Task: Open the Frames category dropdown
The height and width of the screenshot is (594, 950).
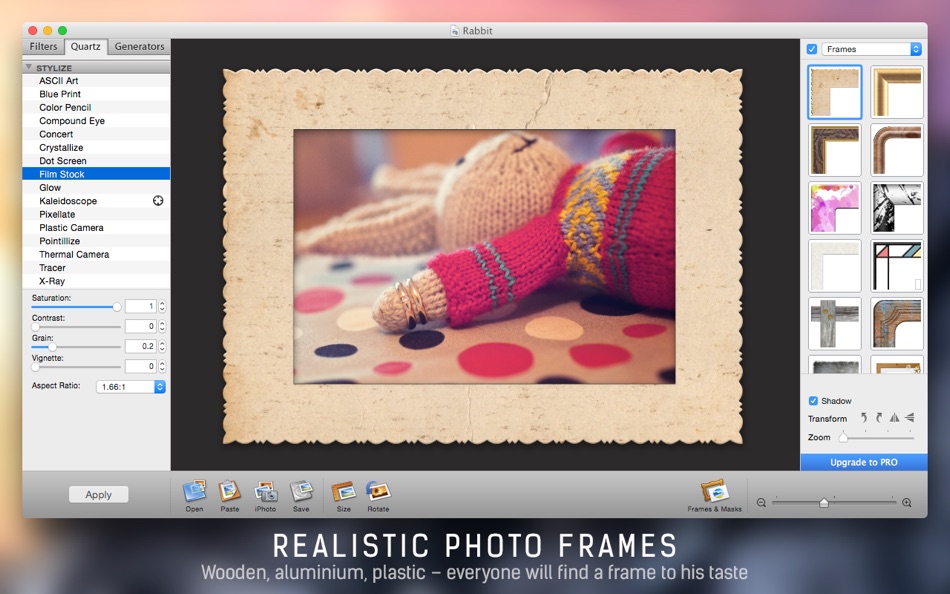Action: [x=871, y=49]
